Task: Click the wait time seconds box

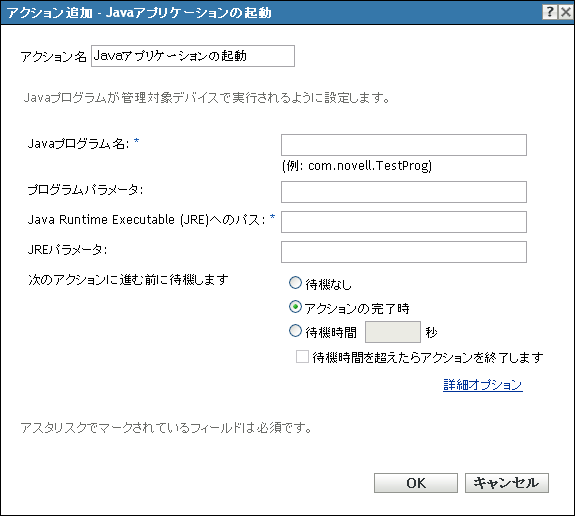Action: pyautogui.click(x=393, y=332)
